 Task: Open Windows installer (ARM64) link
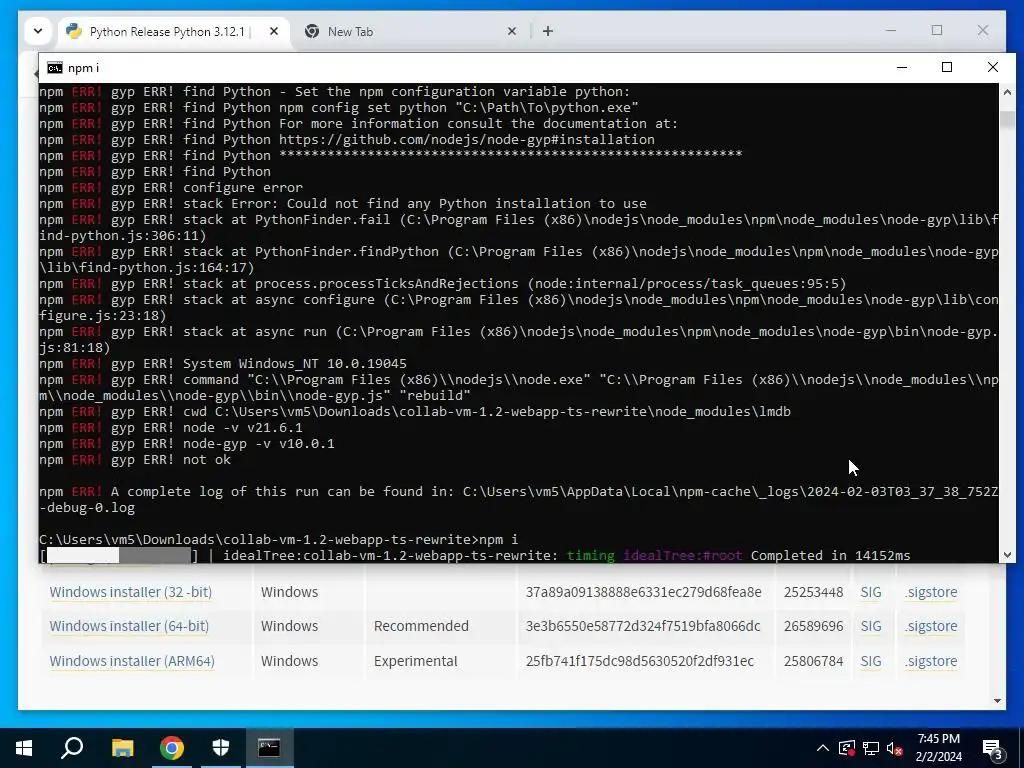(x=132, y=661)
